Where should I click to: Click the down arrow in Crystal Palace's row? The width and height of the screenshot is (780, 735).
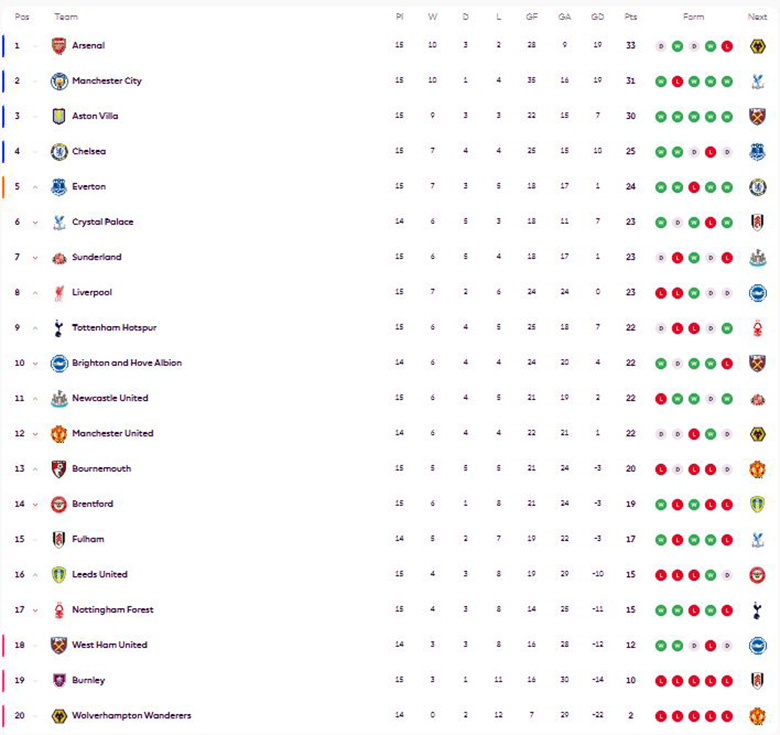tap(35, 222)
